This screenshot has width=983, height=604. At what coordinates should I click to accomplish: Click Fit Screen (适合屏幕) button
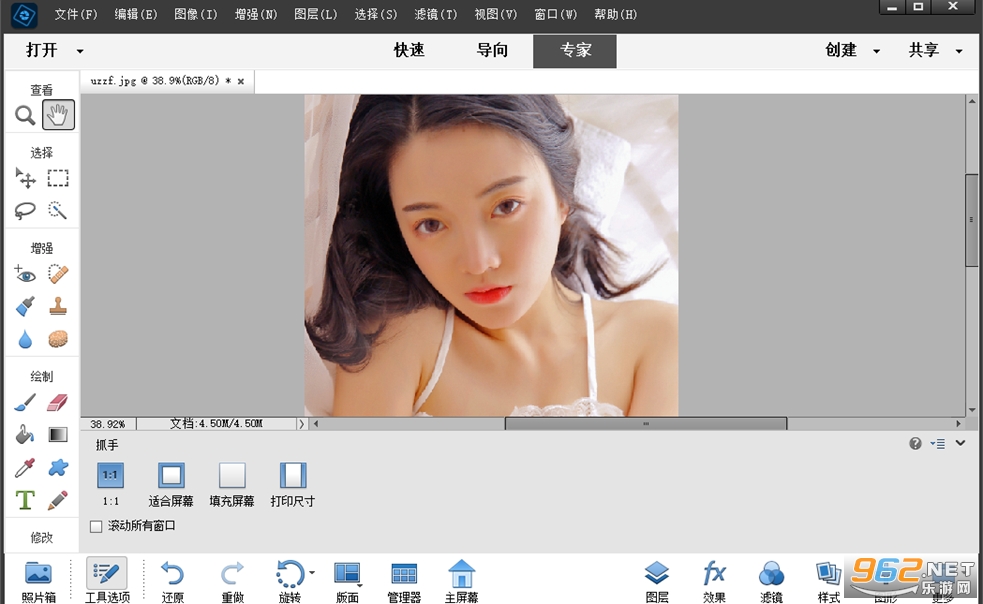171,475
